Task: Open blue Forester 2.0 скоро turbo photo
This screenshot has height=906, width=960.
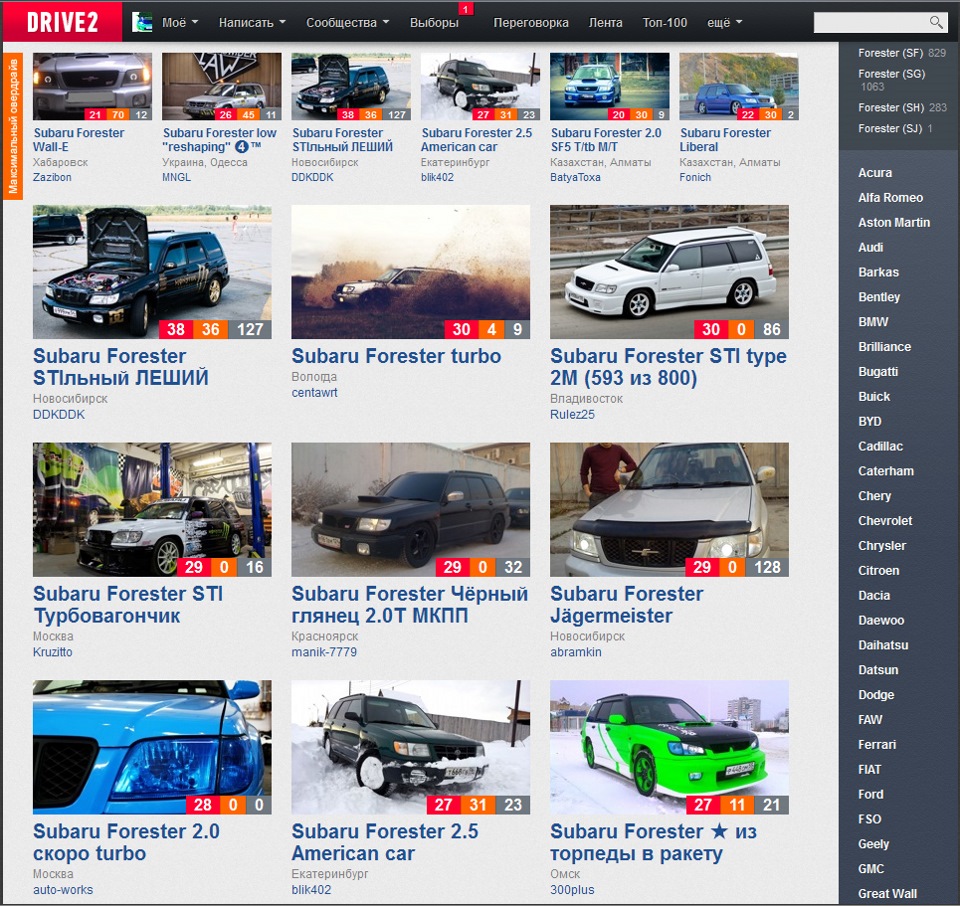Action: pyautogui.click(x=152, y=747)
